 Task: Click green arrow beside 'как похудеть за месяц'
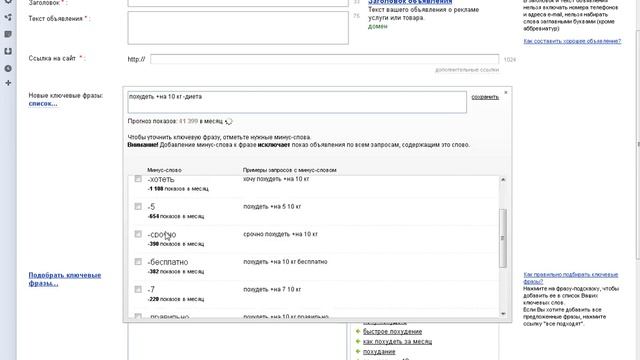358,342
